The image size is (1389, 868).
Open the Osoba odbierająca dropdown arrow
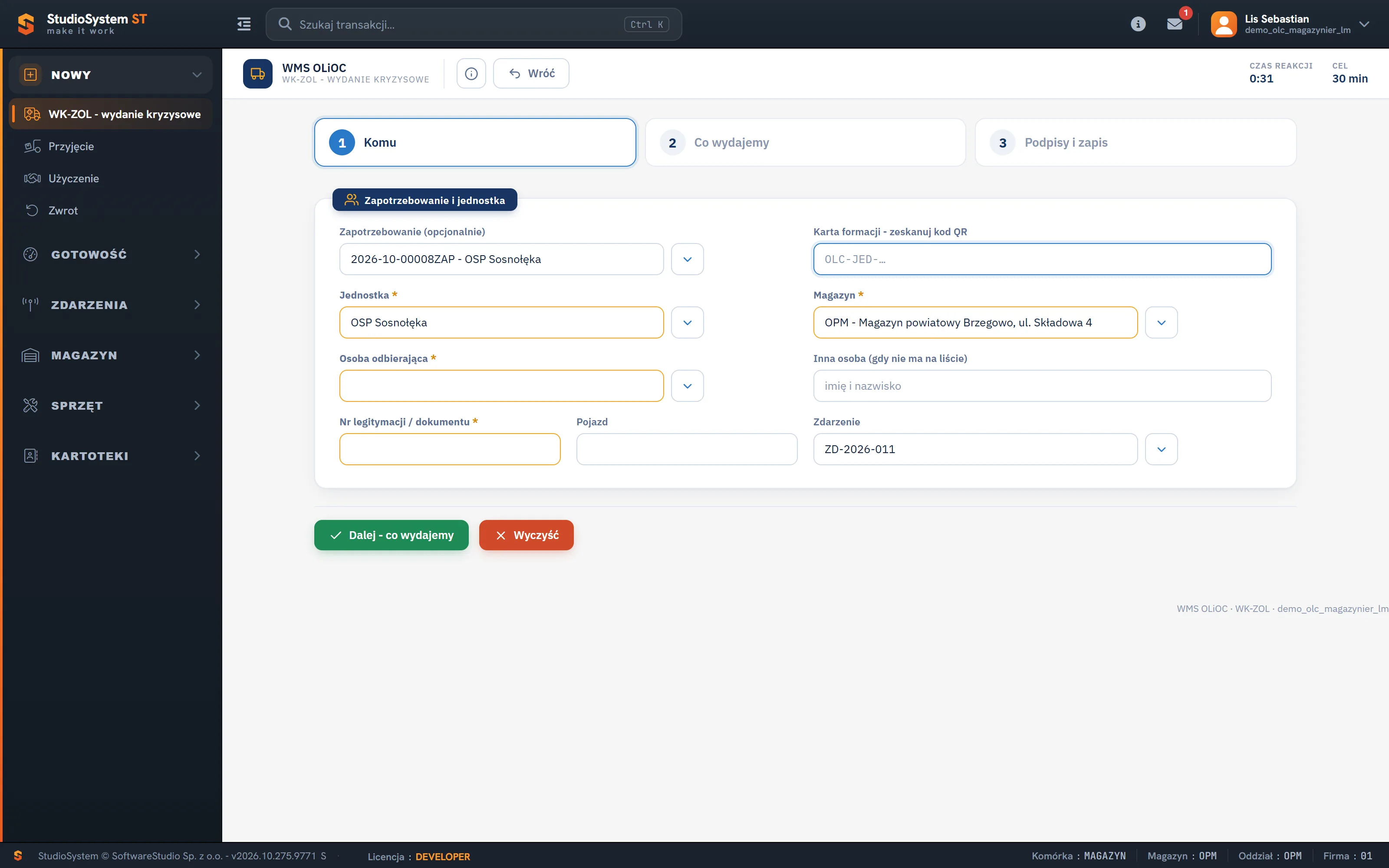coord(687,386)
